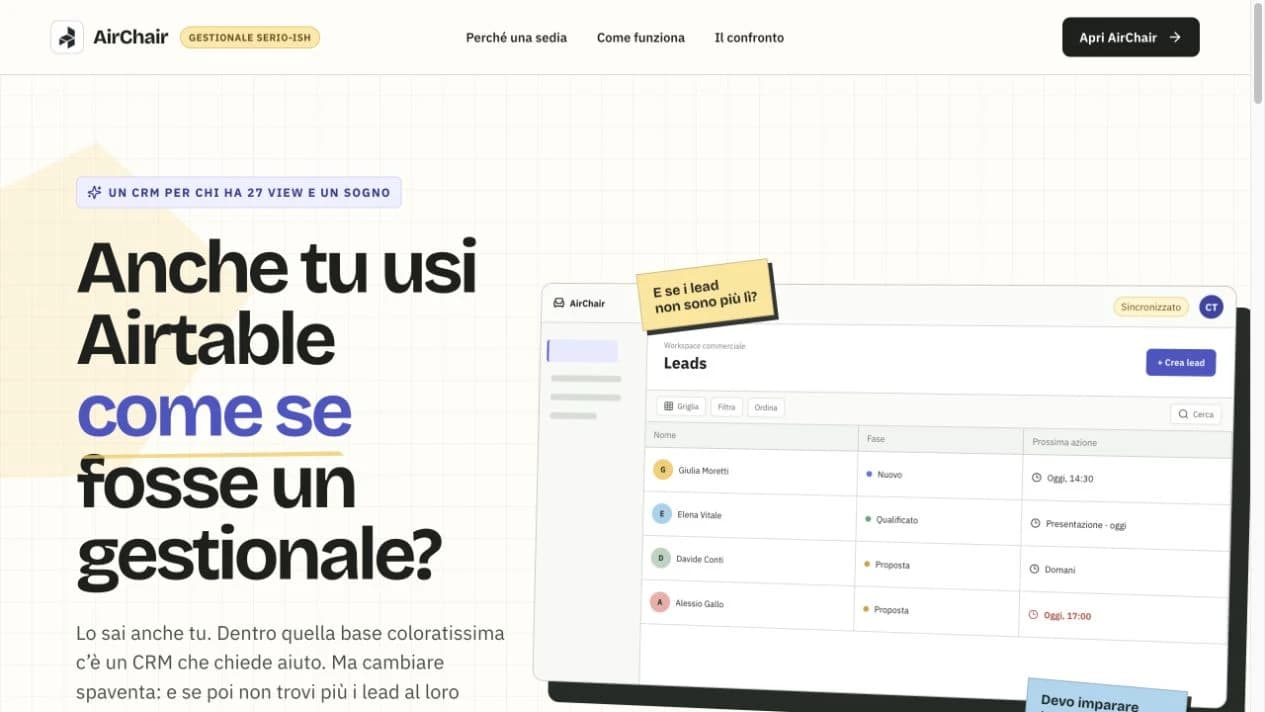This screenshot has height=712, width=1265.
Task: Switch to Griglia view
Action: coord(681,407)
